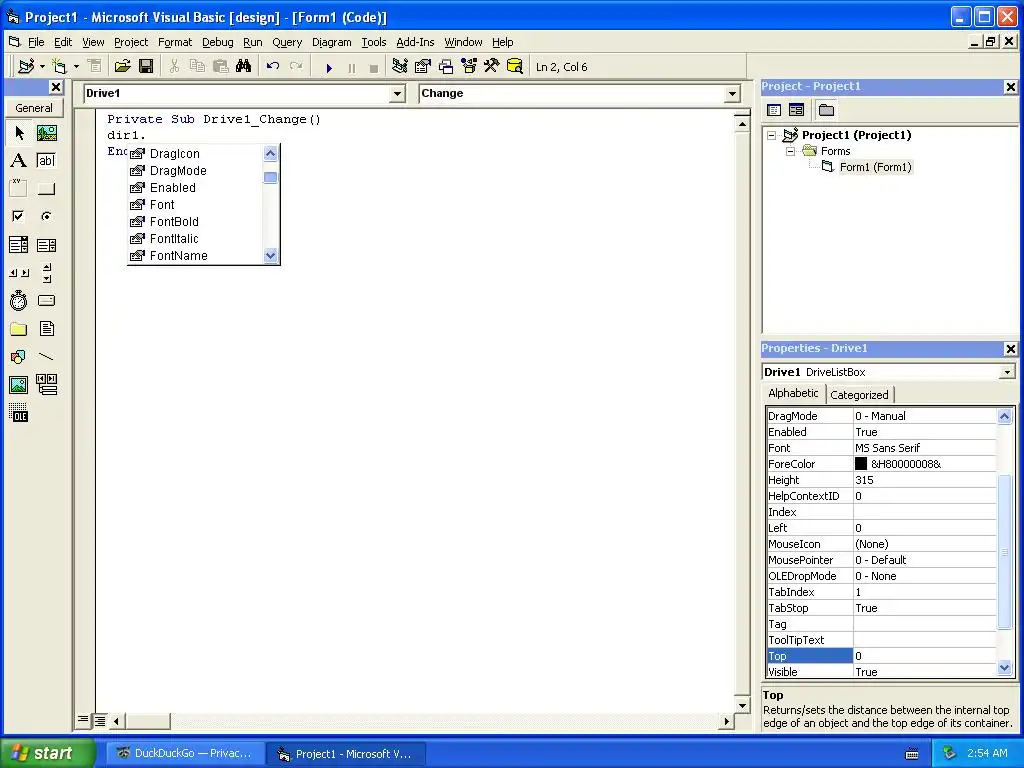Select Form1 (Form1) in project tree
The image size is (1024, 768).
click(x=875, y=167)
